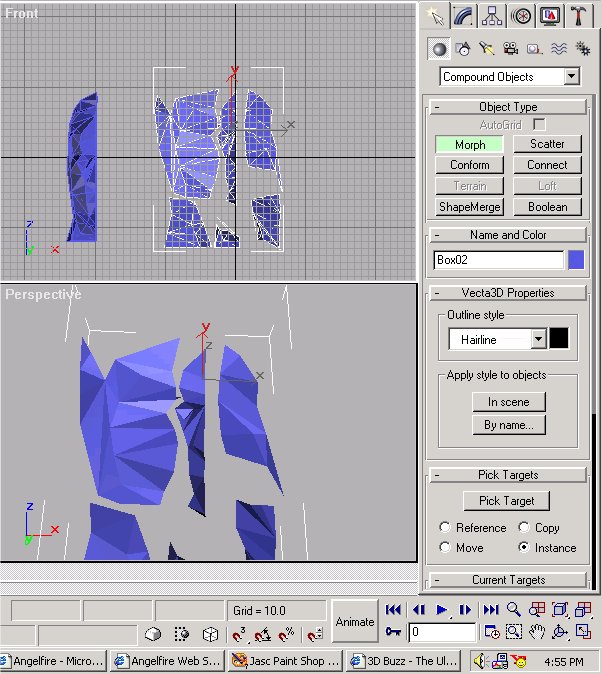Enable the AutoGrid checkbox
The height and width of the screenshot is (674, 602).
539,125
